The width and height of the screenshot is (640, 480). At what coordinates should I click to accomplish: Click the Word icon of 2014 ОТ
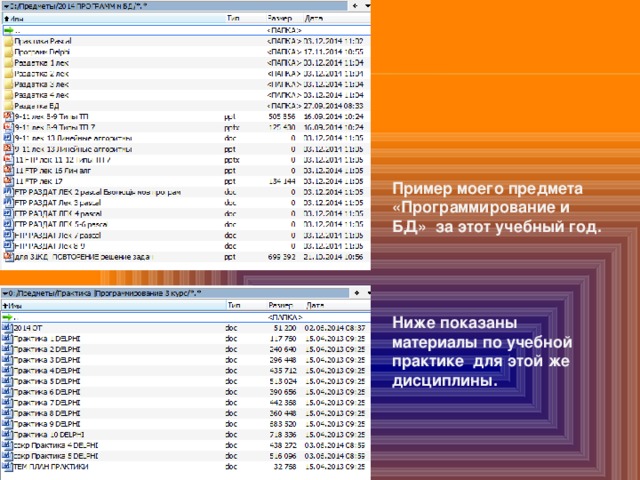pos(7,328)
